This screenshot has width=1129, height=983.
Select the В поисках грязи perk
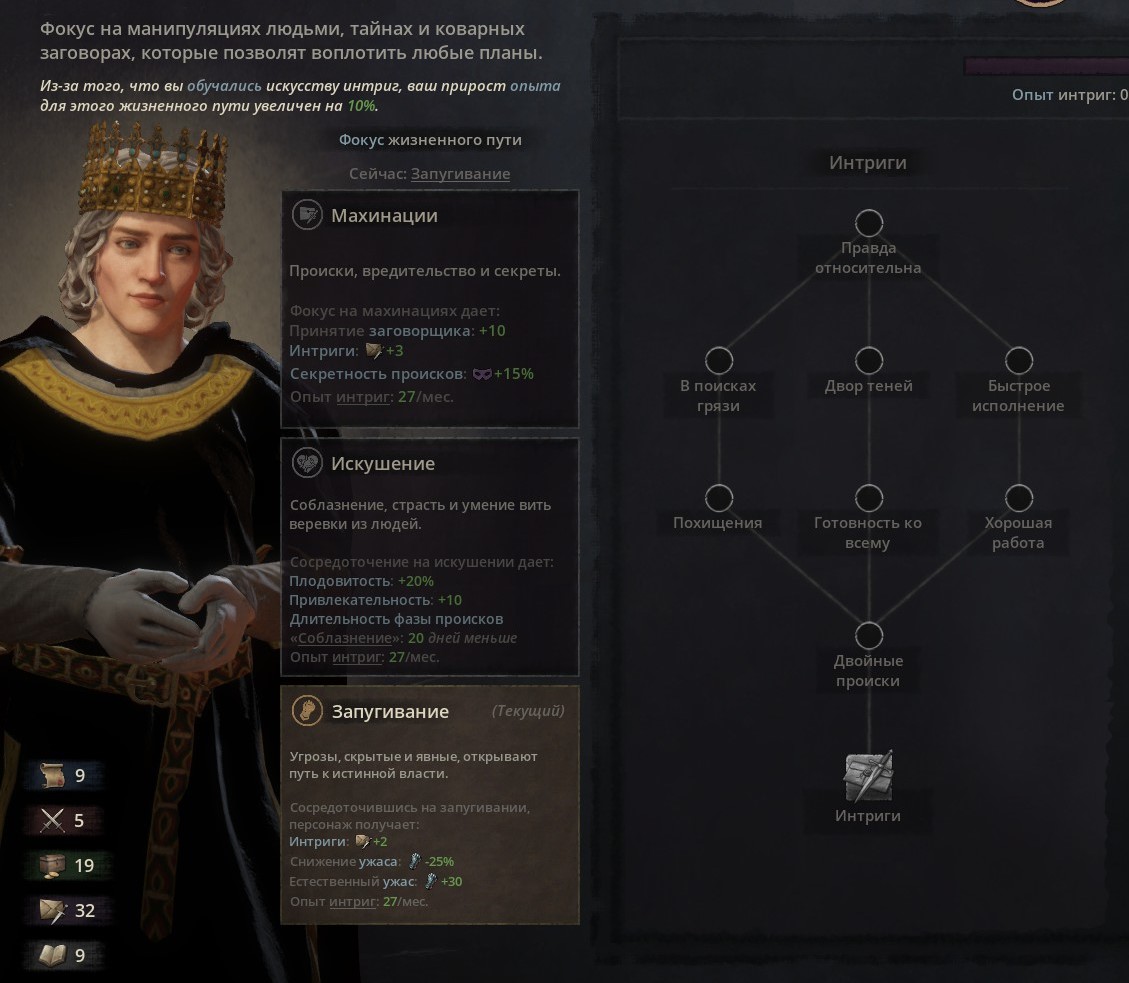719,361
